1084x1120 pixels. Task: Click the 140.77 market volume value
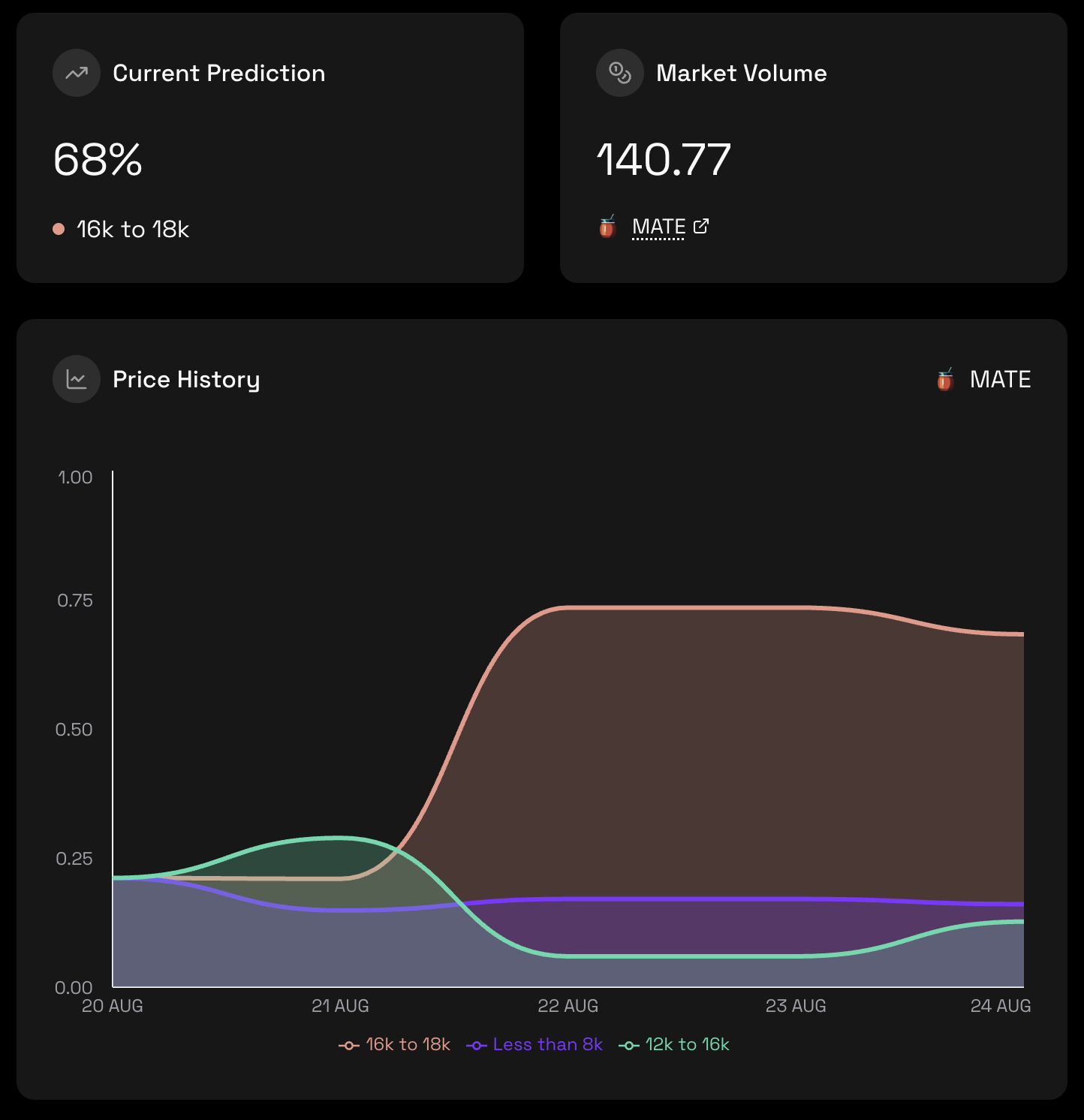click(664, 159)
